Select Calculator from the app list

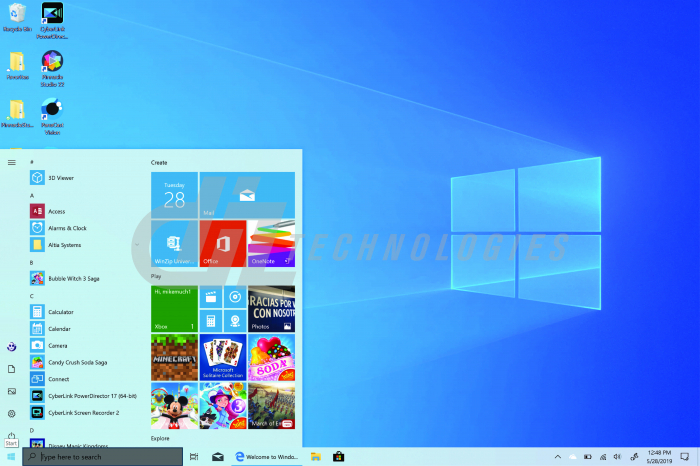(x=60, y=312)
